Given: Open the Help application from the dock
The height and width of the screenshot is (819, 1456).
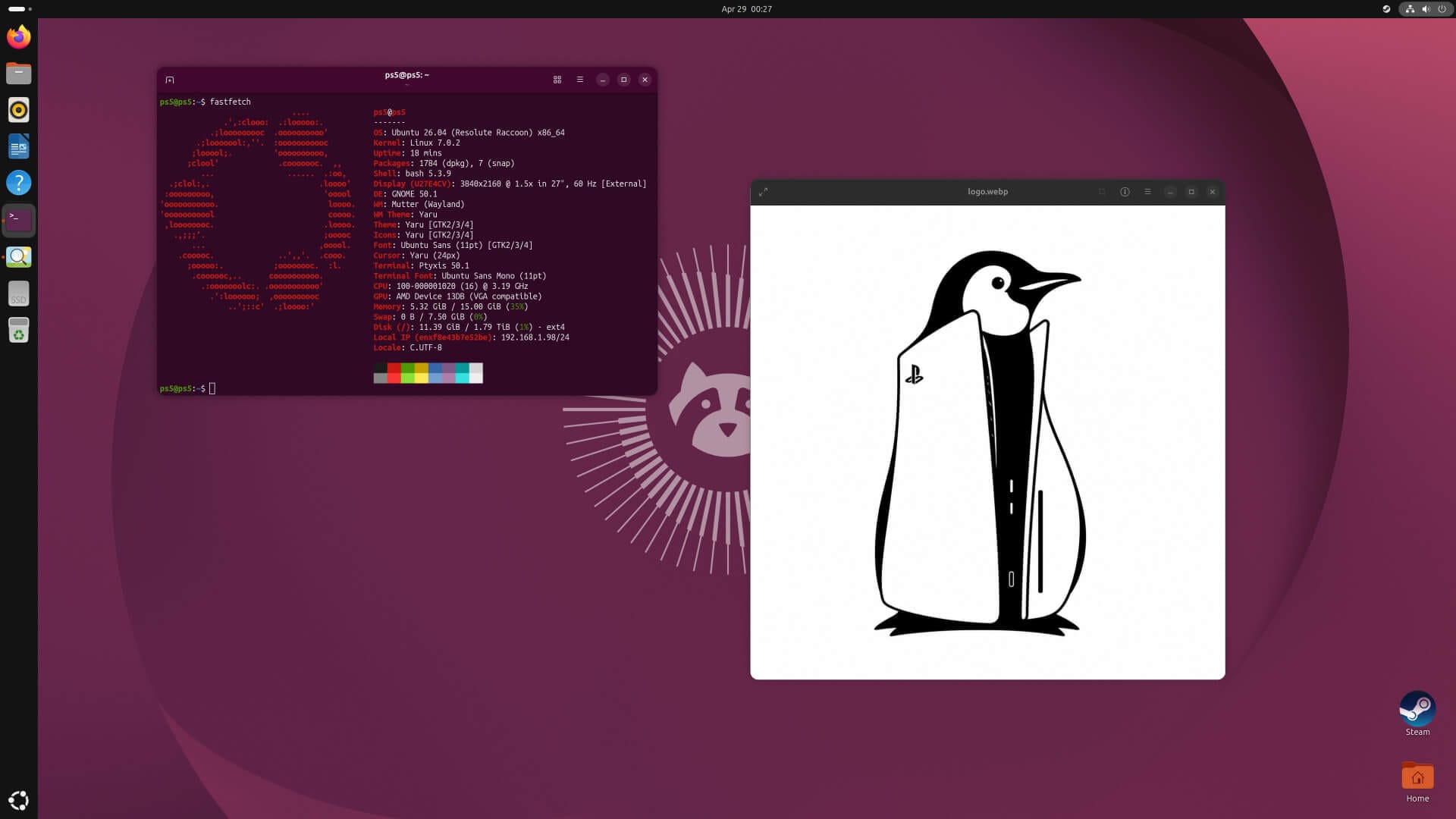Looking at the screenshot, I should coord(19,183).
